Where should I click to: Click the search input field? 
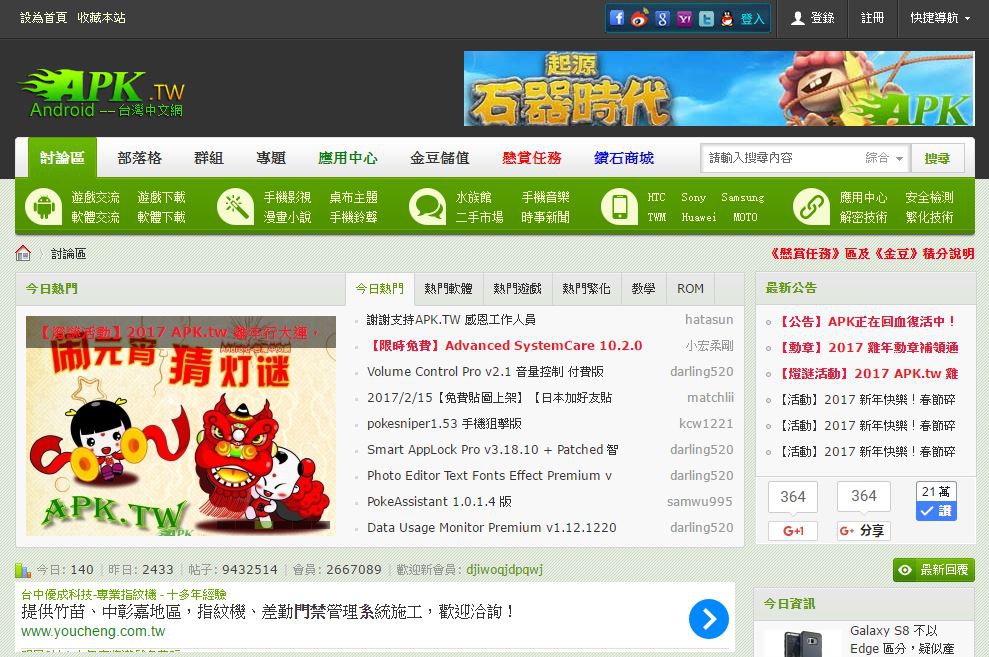[780, 158]
